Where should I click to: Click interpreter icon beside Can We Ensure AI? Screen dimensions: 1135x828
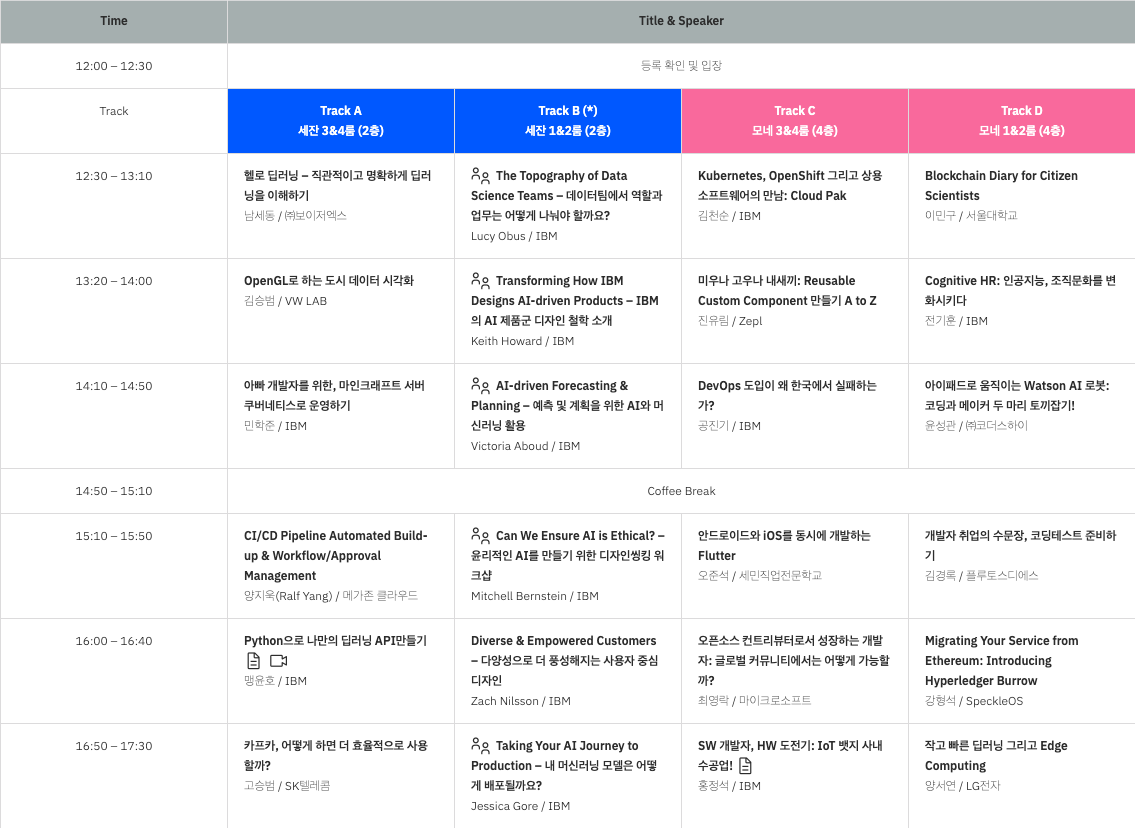tap(480, 535)
